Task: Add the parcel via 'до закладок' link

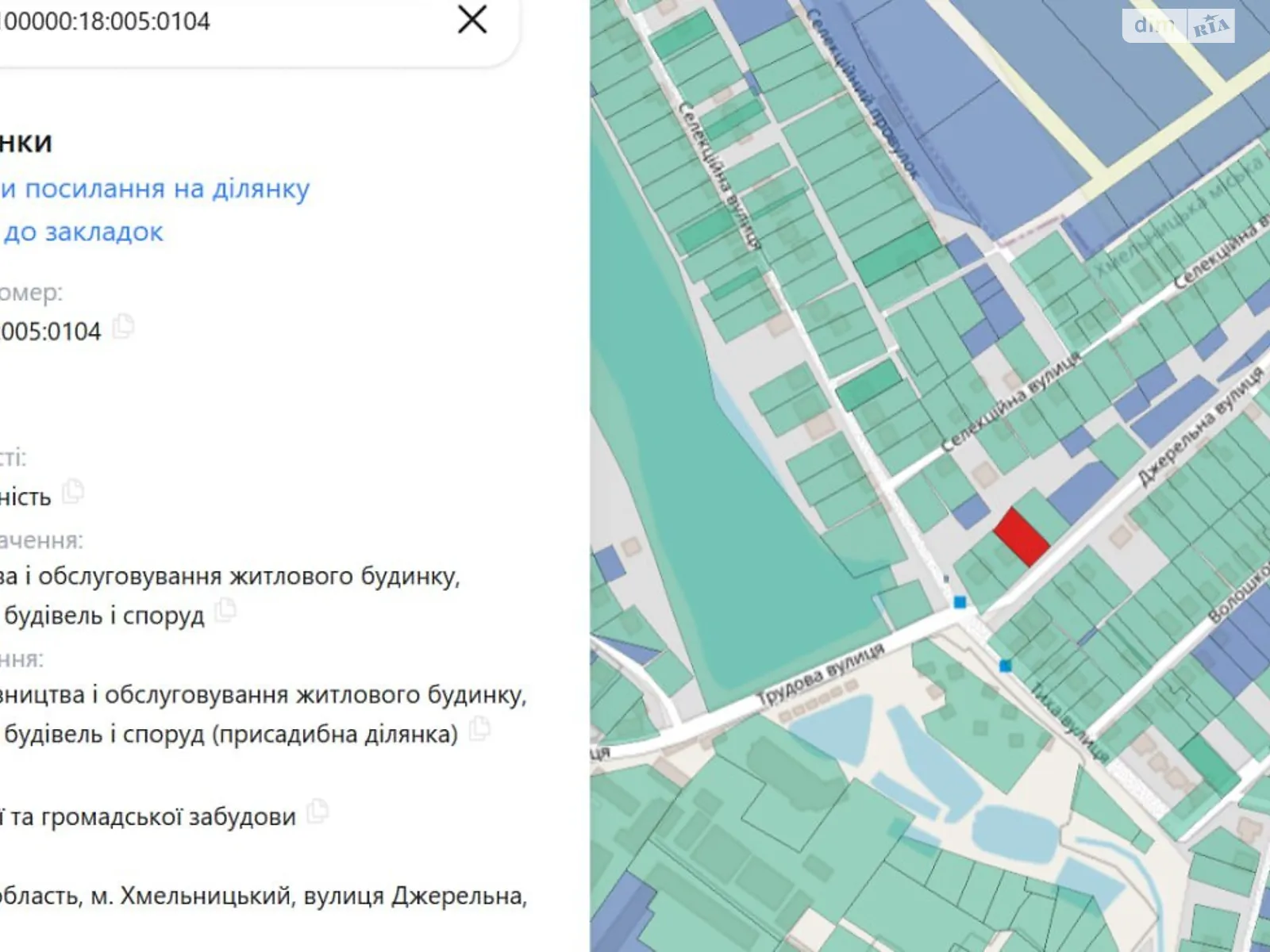Action: 83,232
